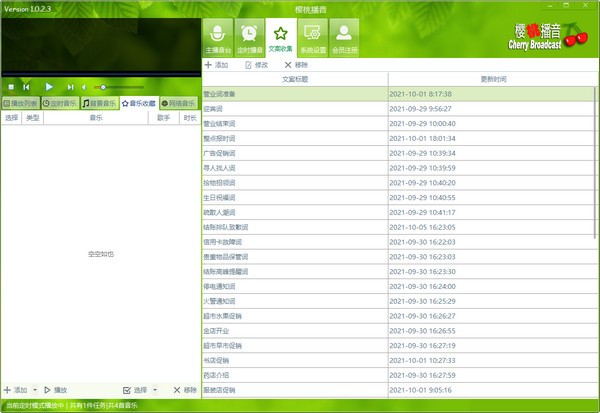Select the 迎宾词 row
The width and height of the screenshot is (600, 413).
pos(399,109)
